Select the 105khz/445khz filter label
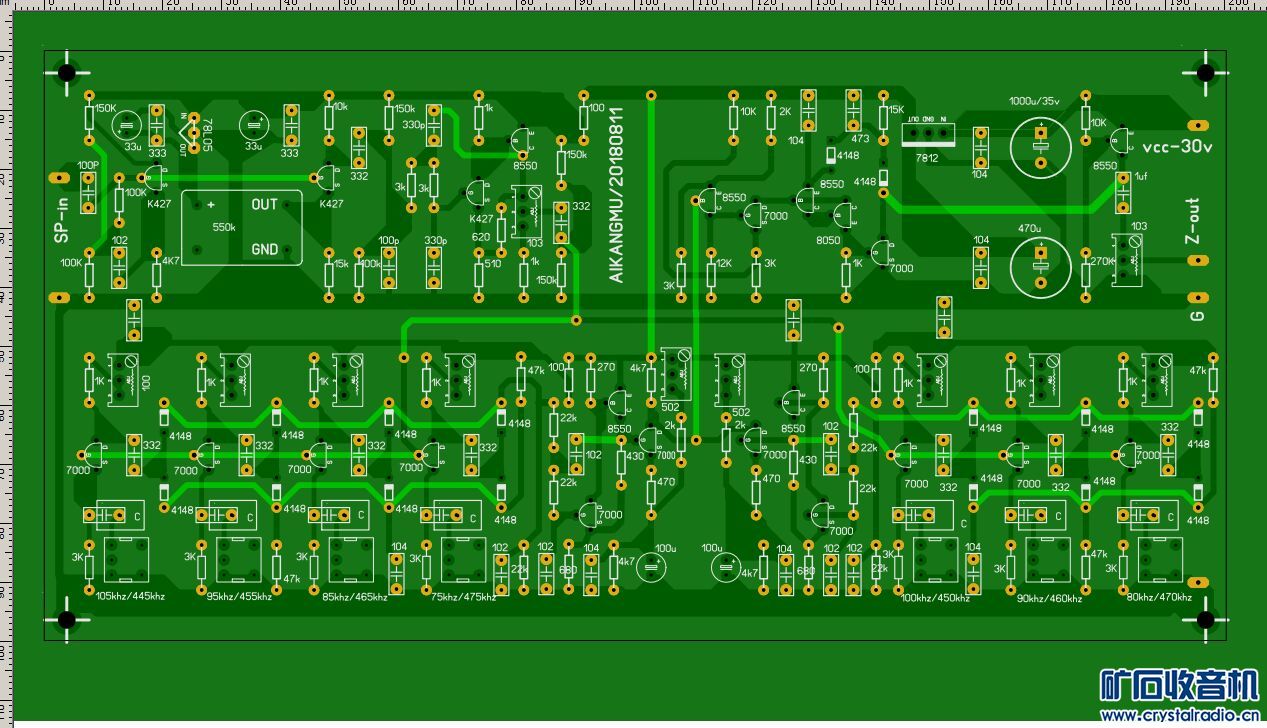 [x=130, y=596]
